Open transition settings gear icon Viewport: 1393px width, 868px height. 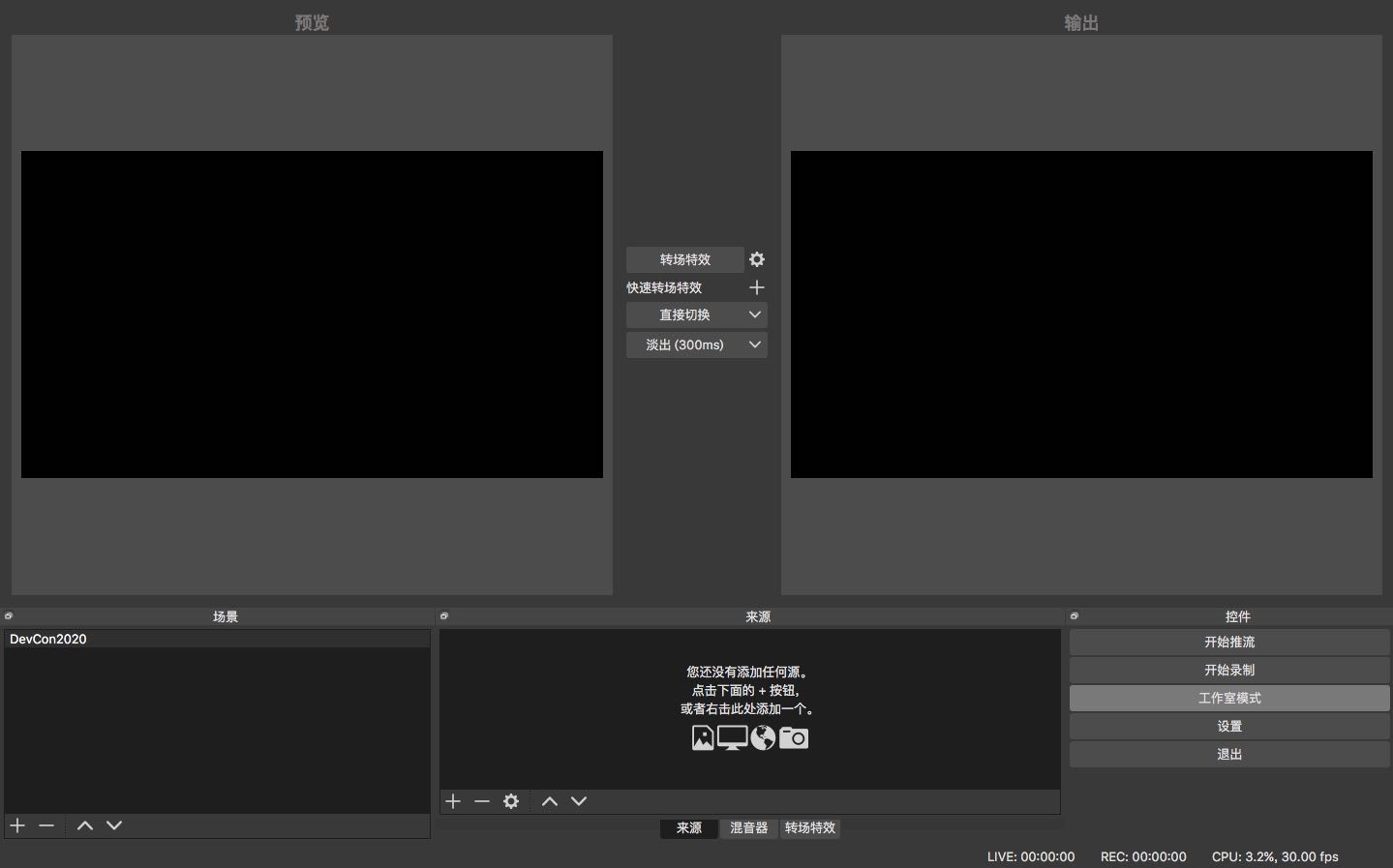coord(757,259)
